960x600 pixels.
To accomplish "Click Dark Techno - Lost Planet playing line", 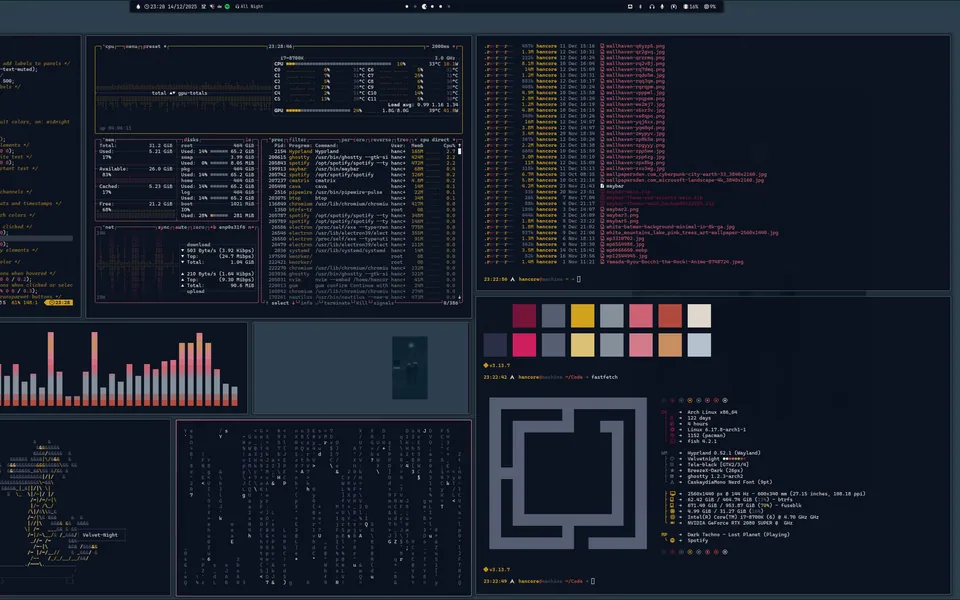I will pos(738,534).
